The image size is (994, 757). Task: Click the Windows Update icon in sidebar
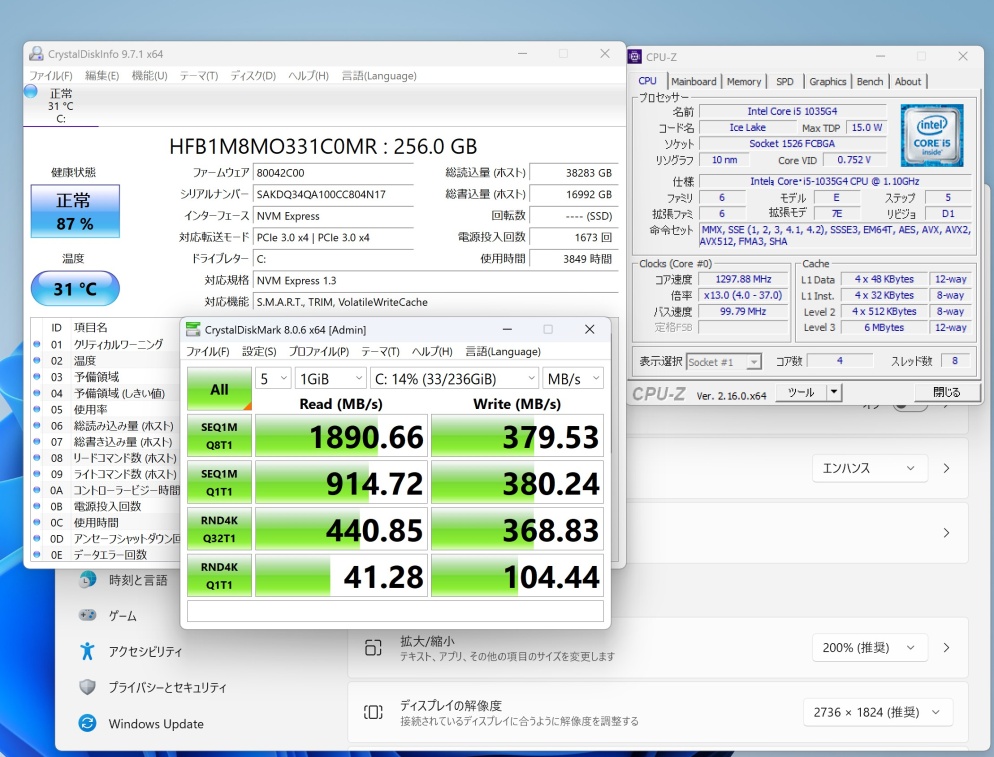click(88, 724)
